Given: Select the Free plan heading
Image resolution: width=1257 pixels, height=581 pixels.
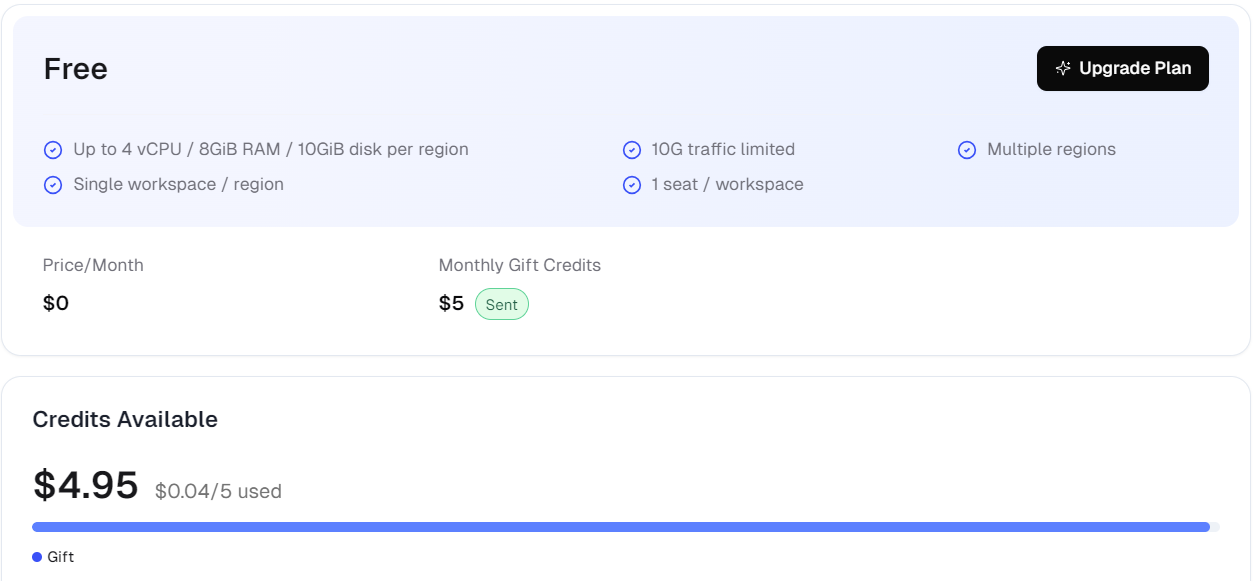Looking at the screenshot, I should [x=76, y=69].
